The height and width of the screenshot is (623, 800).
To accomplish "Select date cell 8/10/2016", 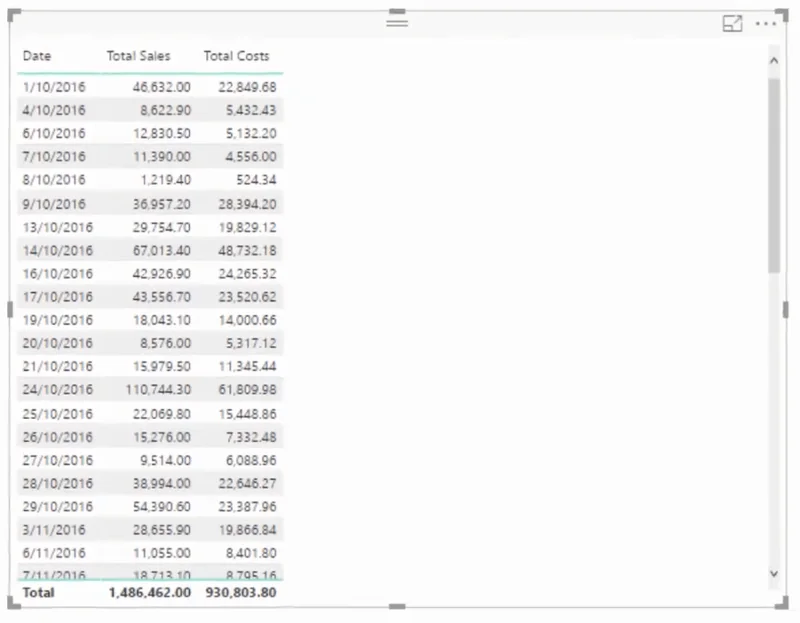I will (x=54, y=180).
